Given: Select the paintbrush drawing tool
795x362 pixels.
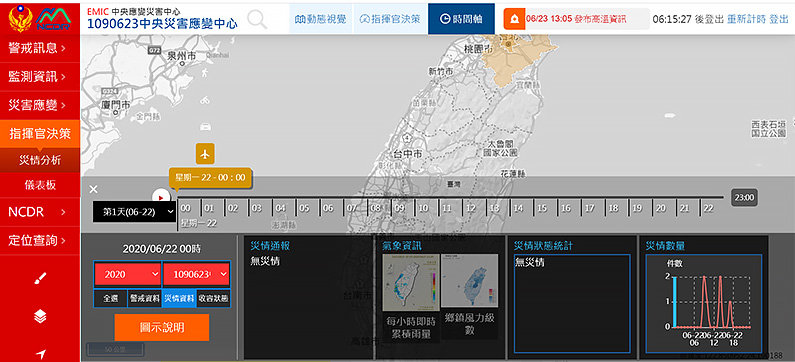Looking at the screenshot, I should pyautogui.click(x=40, y=278).
